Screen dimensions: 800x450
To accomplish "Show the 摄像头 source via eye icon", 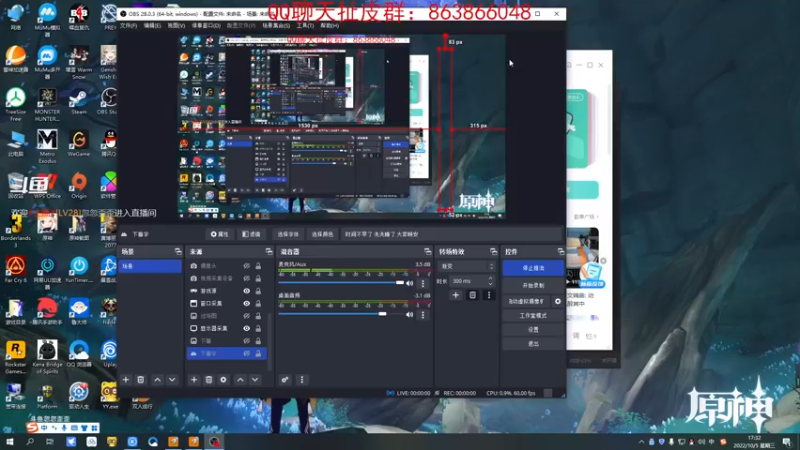I will click(246, 266).
